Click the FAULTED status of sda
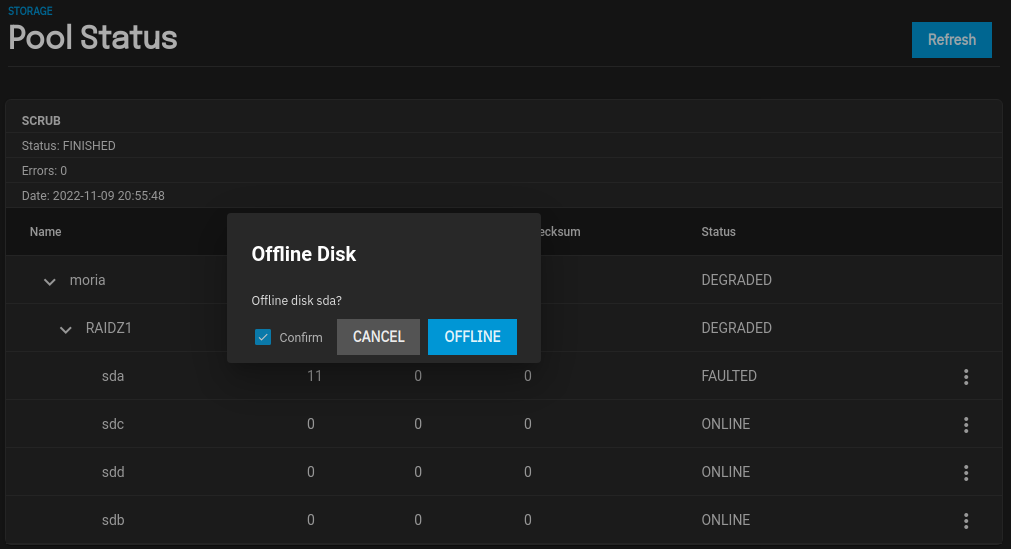The width and height of the screenshot is (1011, 549). pyautogui.click(x=729, y=377)
